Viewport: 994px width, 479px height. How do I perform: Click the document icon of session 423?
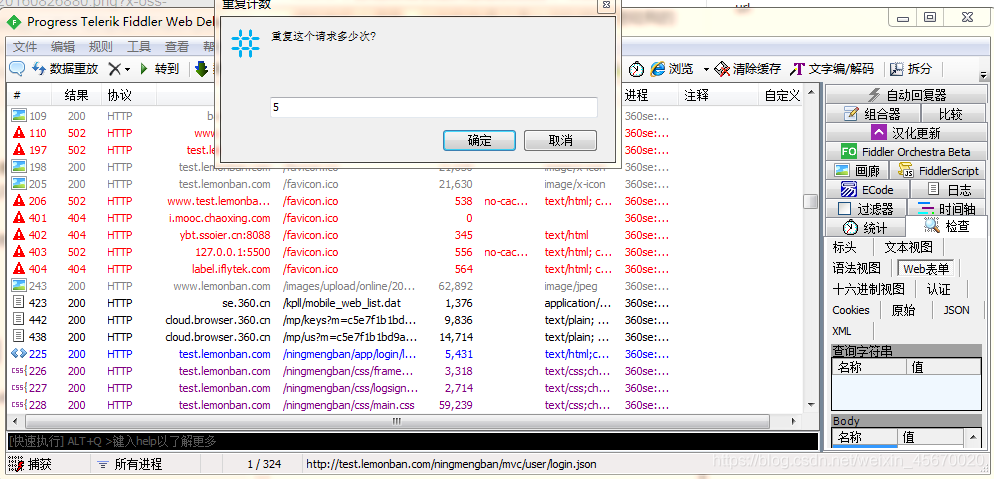point(19,303)
